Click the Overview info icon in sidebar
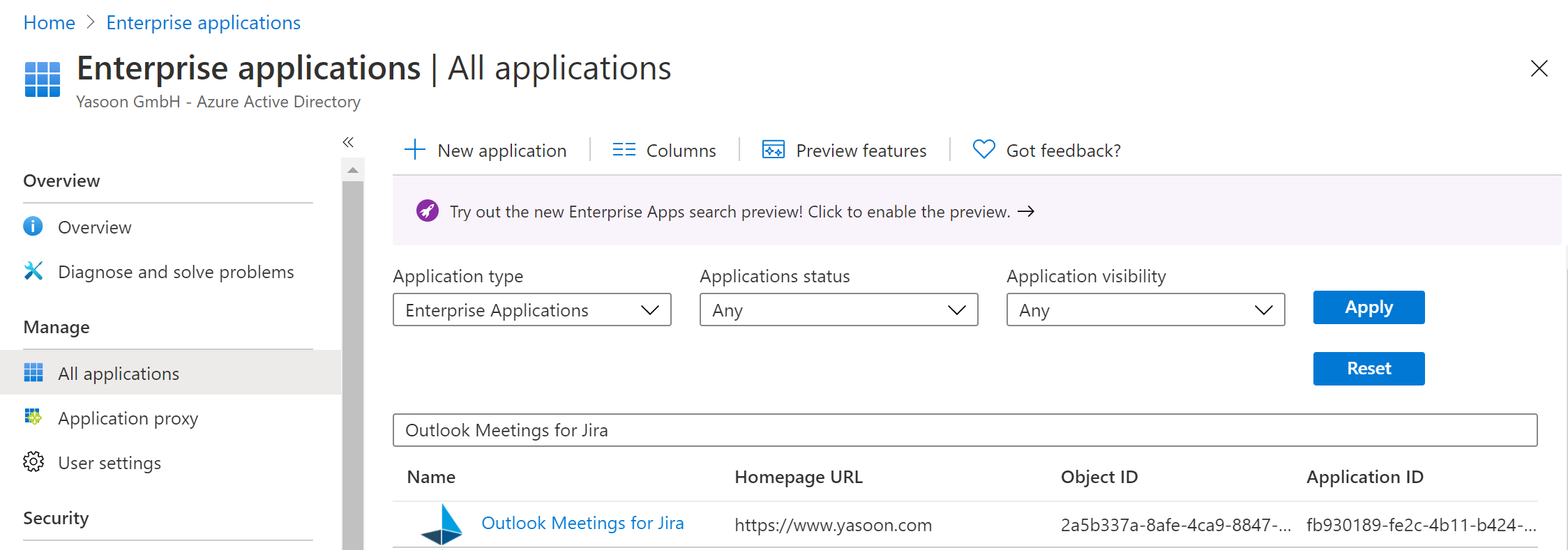This screenshot has width=1568, height=550. (33, 227)
